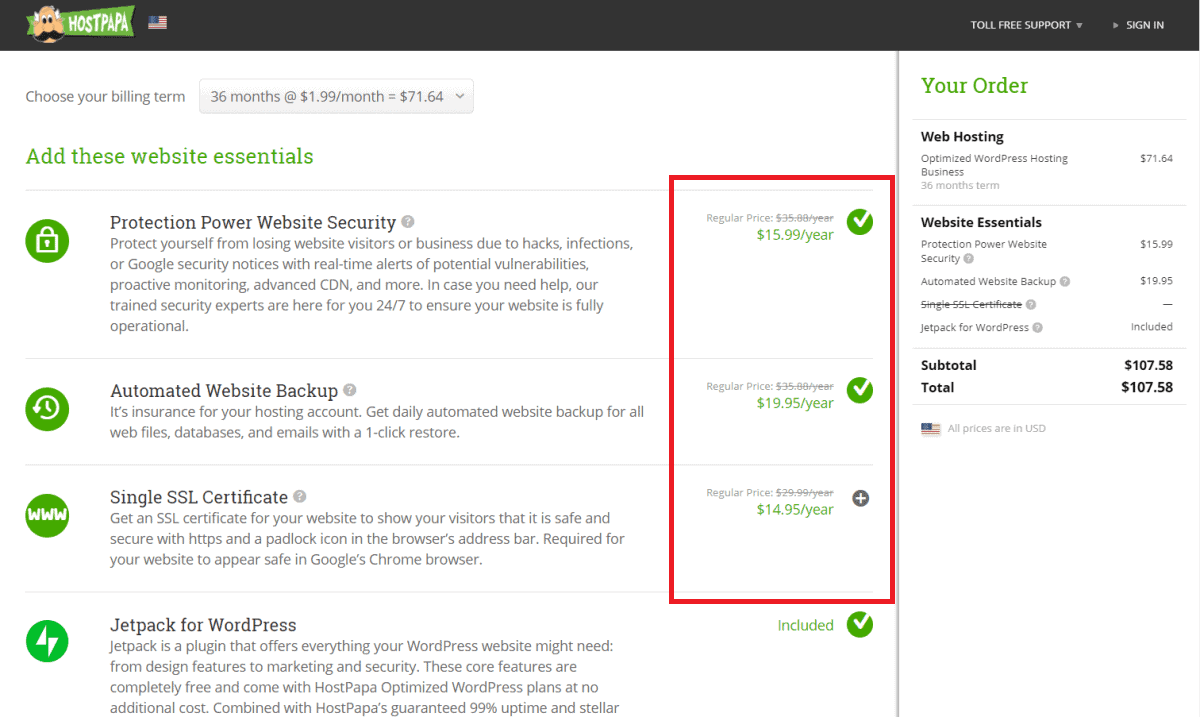The width and height of the screenshot is (1200, 717).
Task: Click the $14.95/year price
Action: [x=795, y=509]
